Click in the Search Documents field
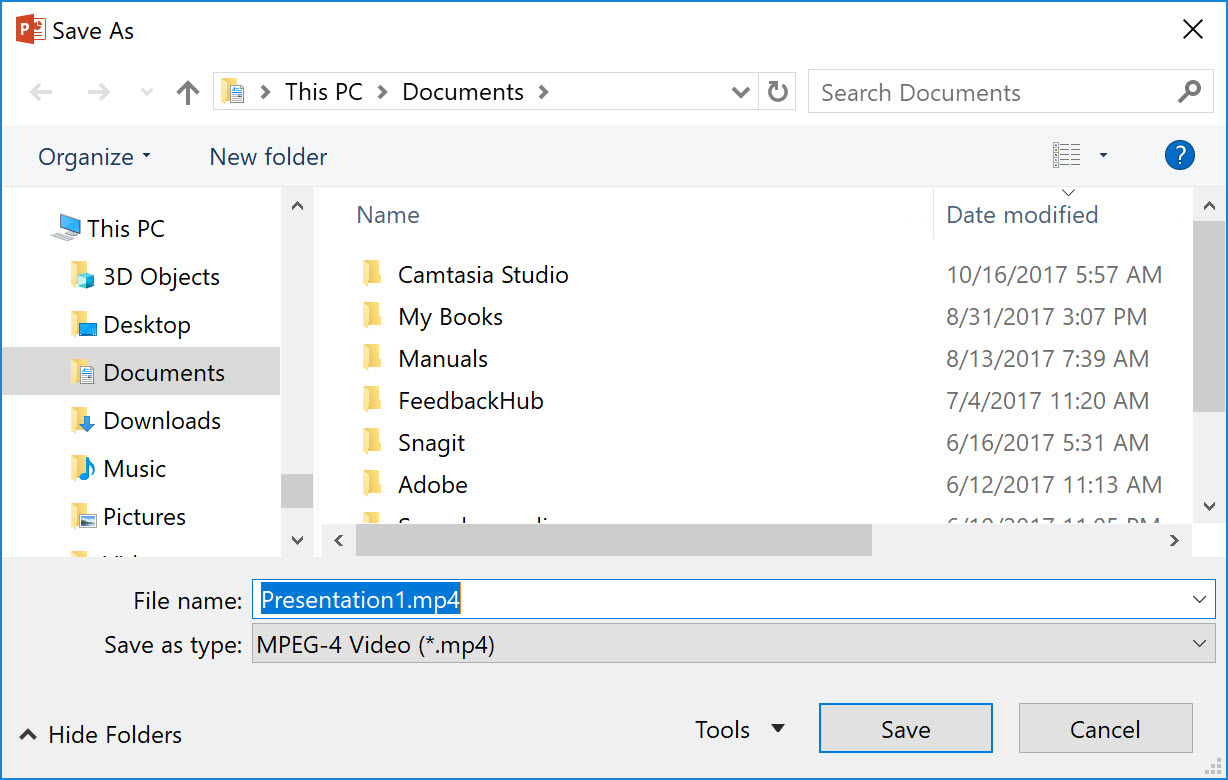Viewport: 1228px width, 780px height. coord(990,93)
